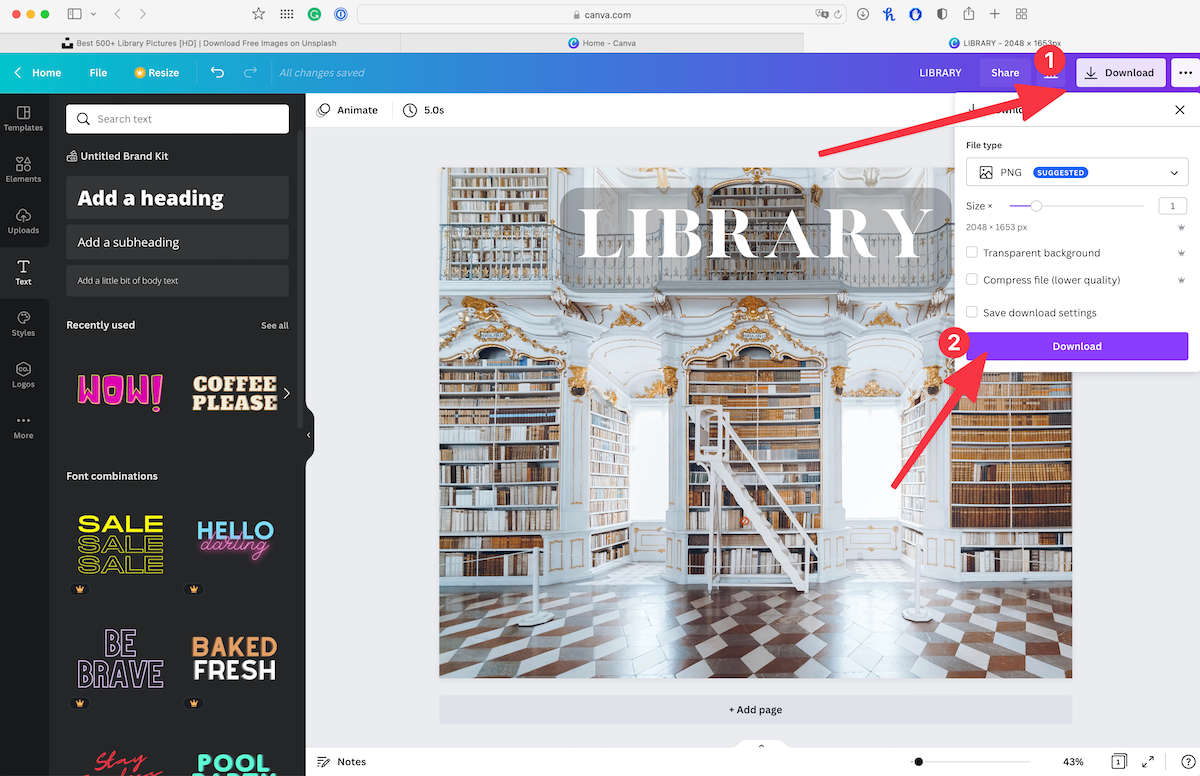
Task: Open the Templates sidebar panel
Action: [23, 118]
